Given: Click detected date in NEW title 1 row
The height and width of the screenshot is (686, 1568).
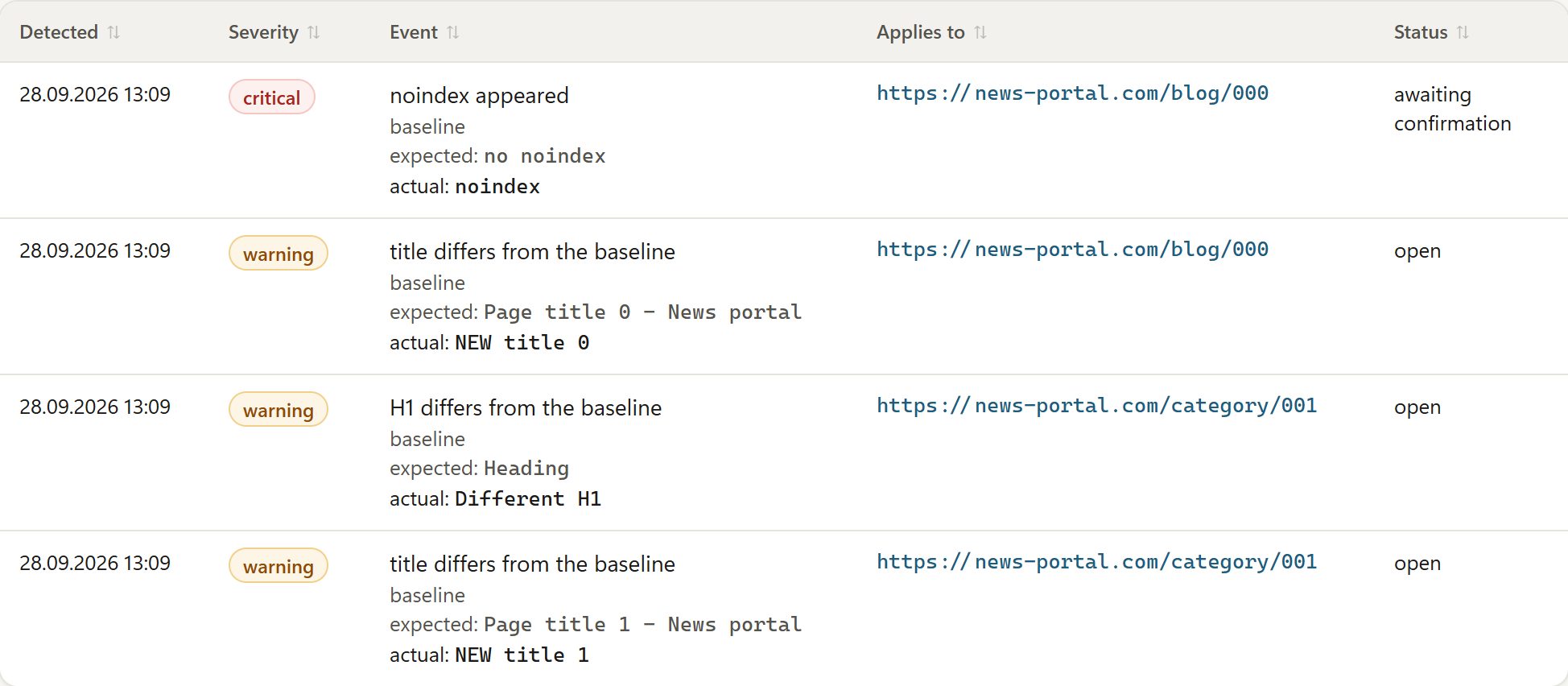Looking at the screenshot, I should pos(95,564).
